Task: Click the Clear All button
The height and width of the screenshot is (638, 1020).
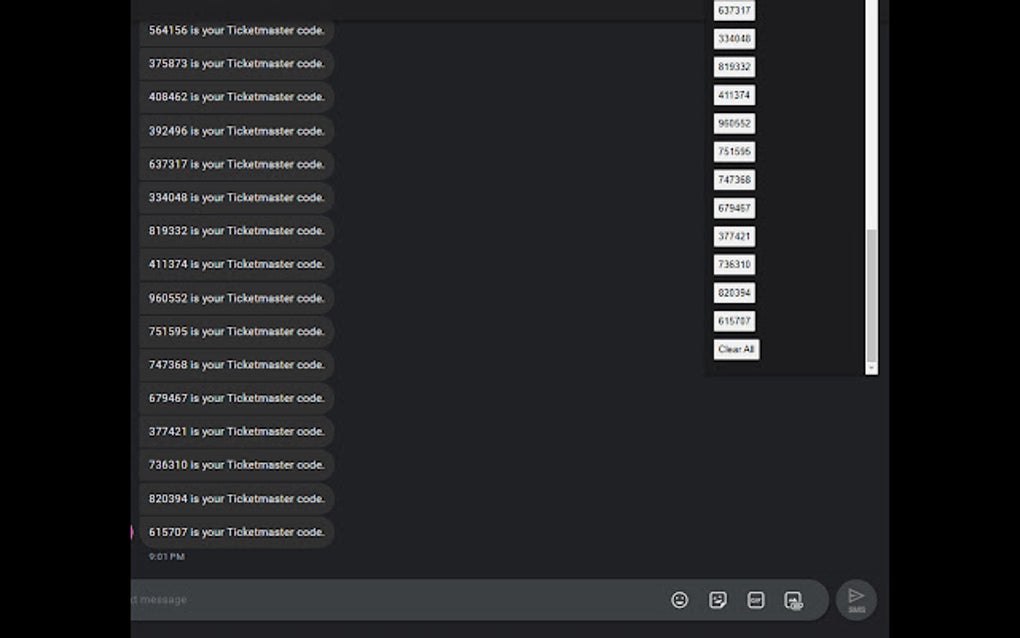Action: point(736,349)
